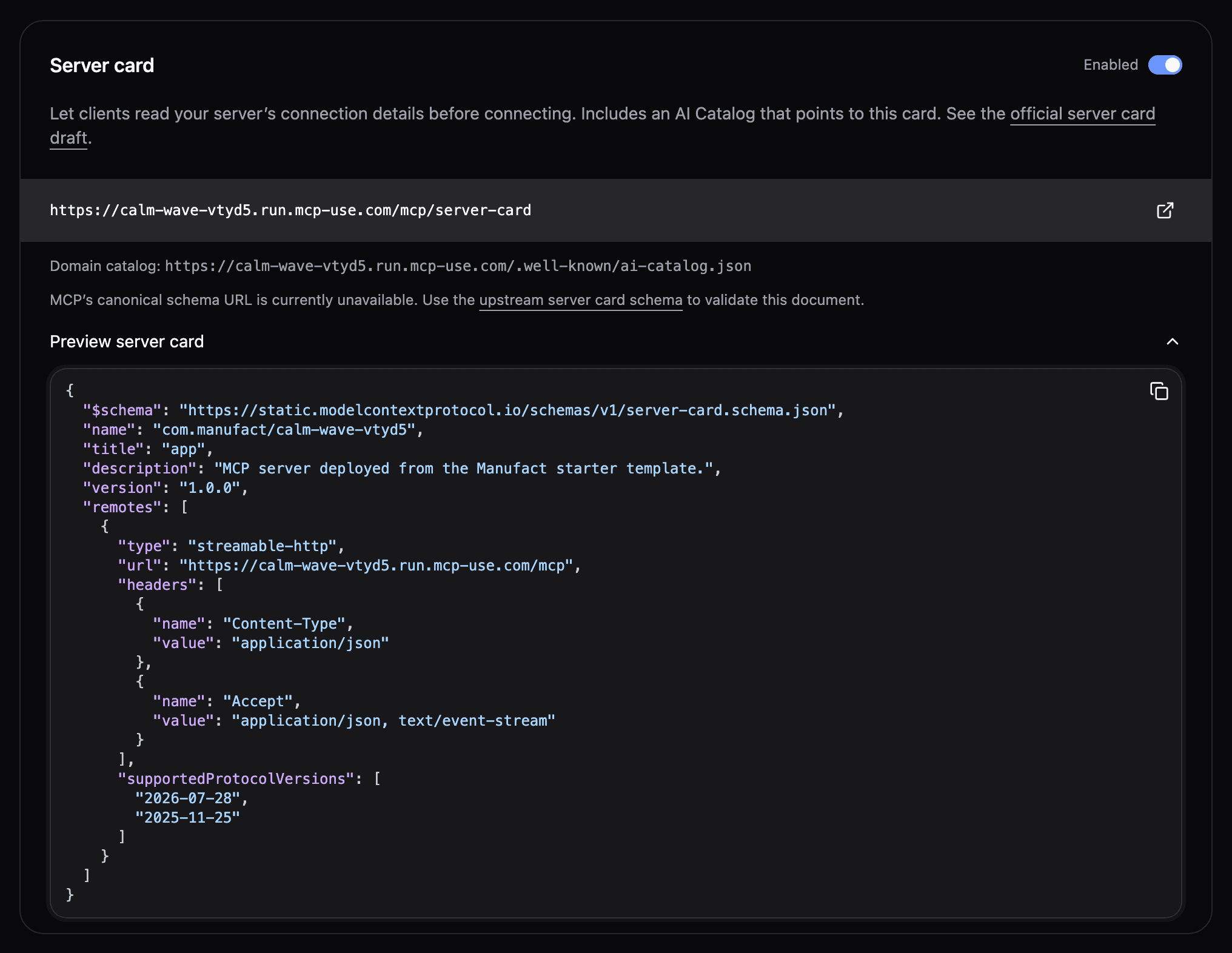
Task: Open the upstream server card schema link
Action: (581, 300)
